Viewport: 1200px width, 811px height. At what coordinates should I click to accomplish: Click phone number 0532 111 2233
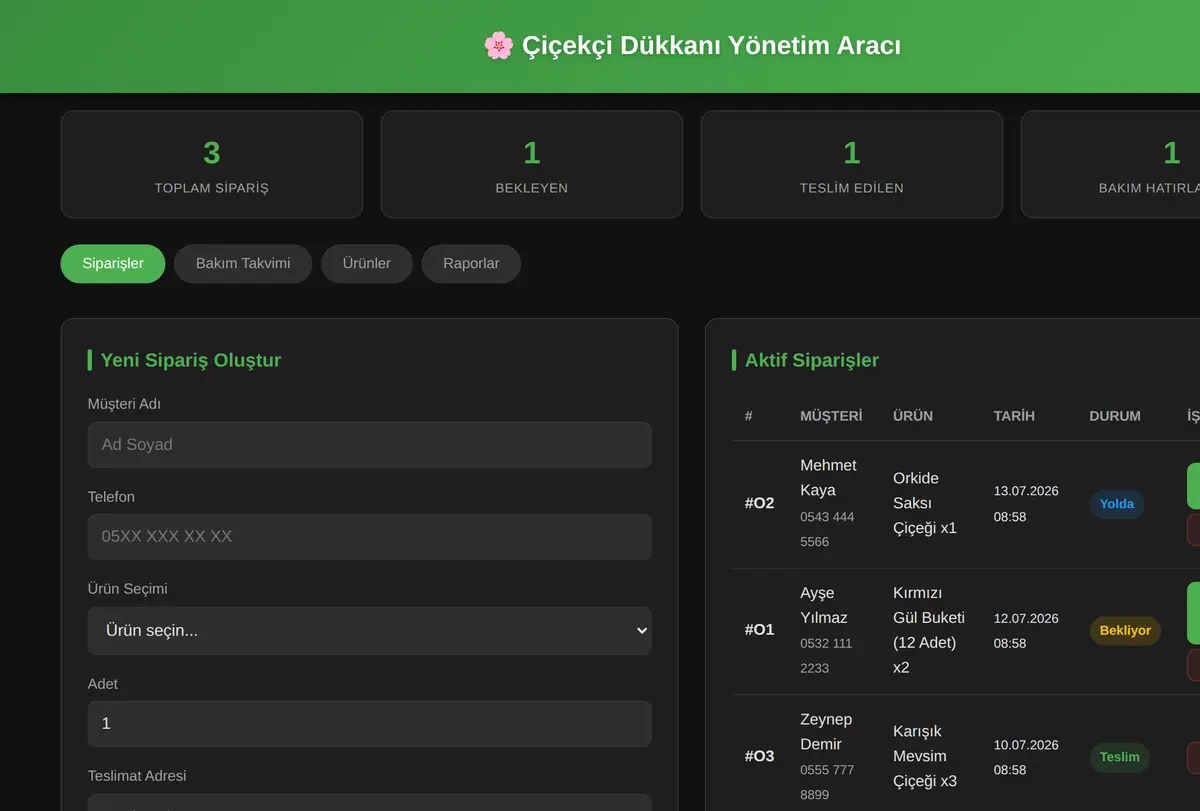(826, 656)
